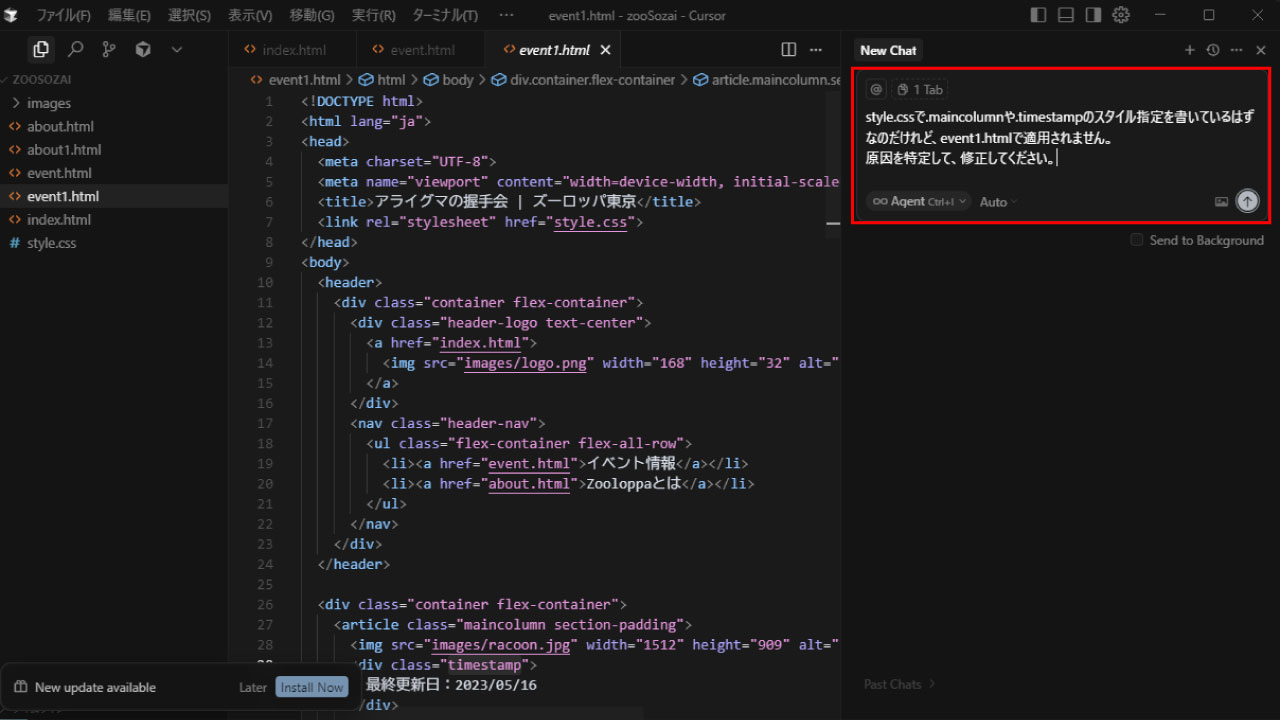Click the body breadcrumb segment

point(449,80)
